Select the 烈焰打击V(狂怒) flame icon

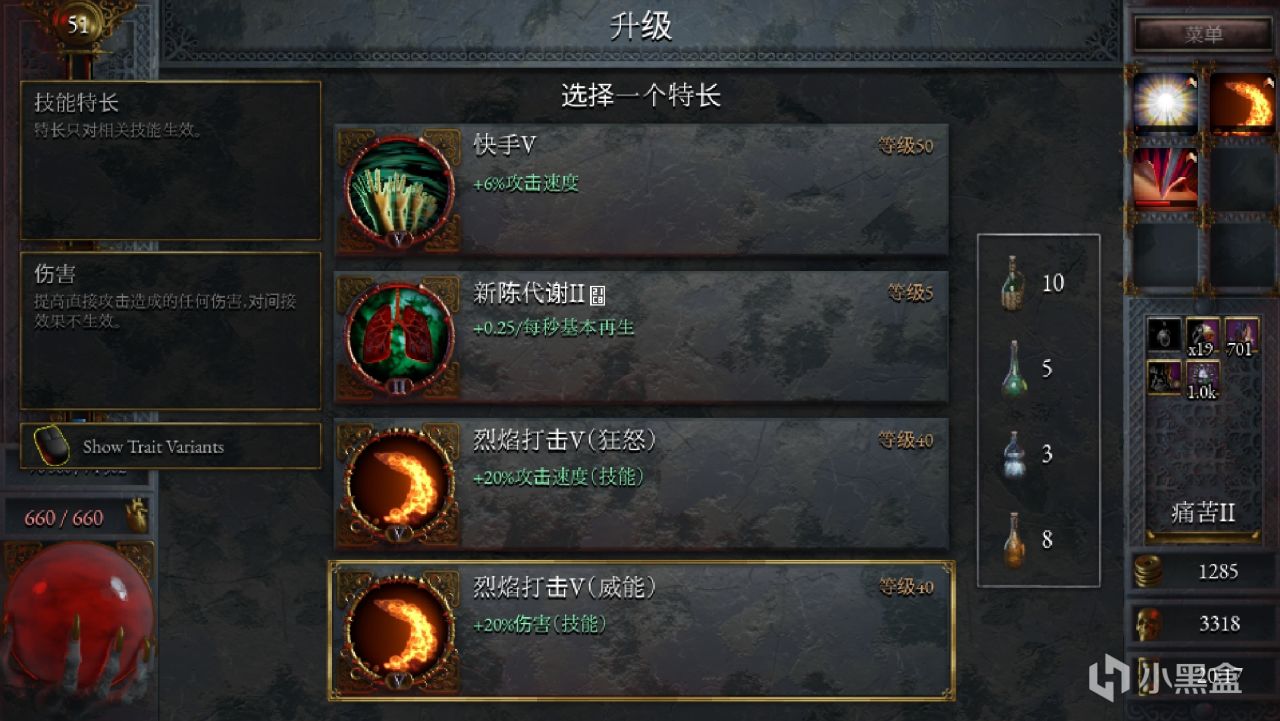[398, 485]
